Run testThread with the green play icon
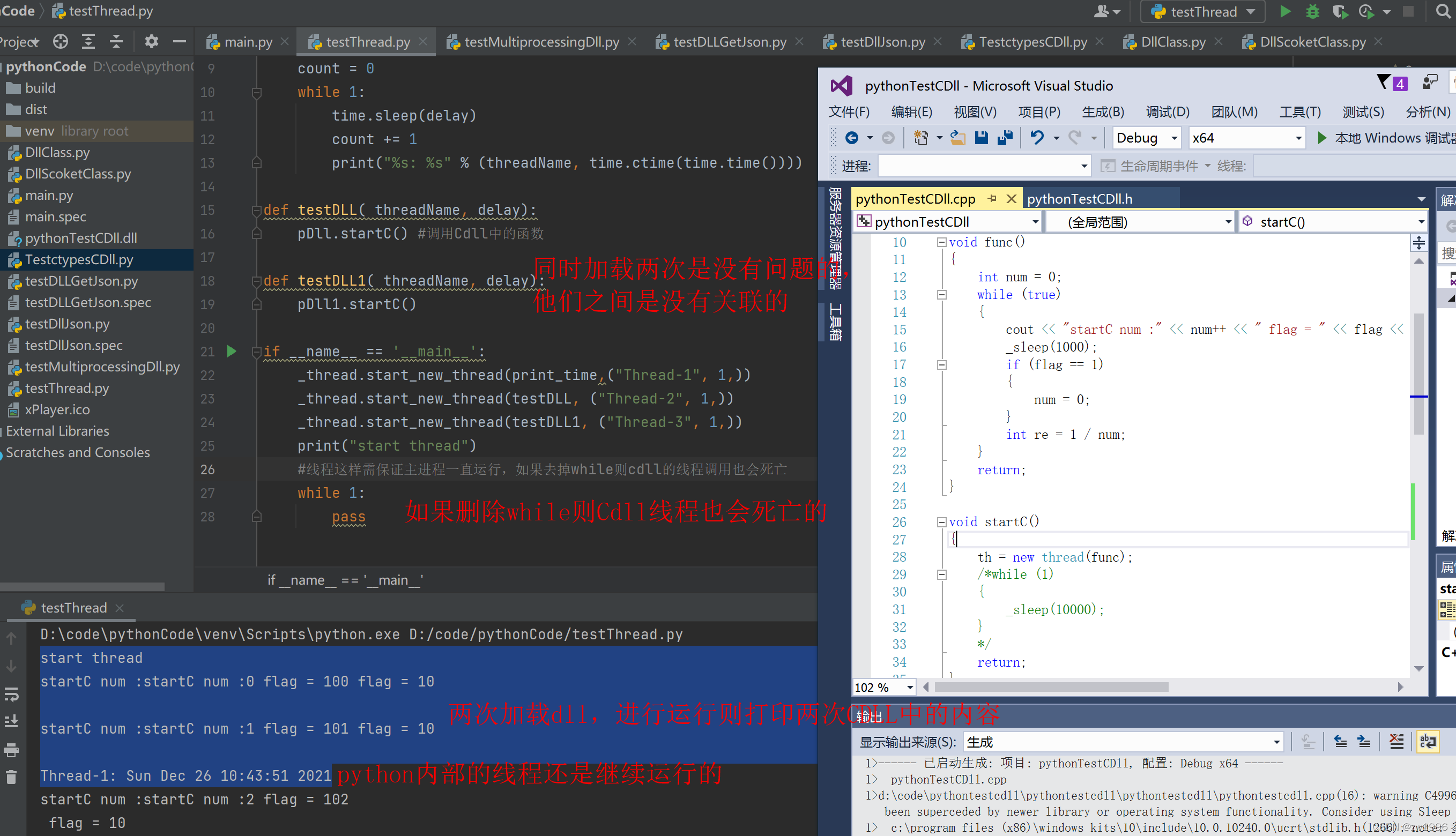Image resolution: width=1456 pixels, height=836 pixels. tap(1286, 11)
